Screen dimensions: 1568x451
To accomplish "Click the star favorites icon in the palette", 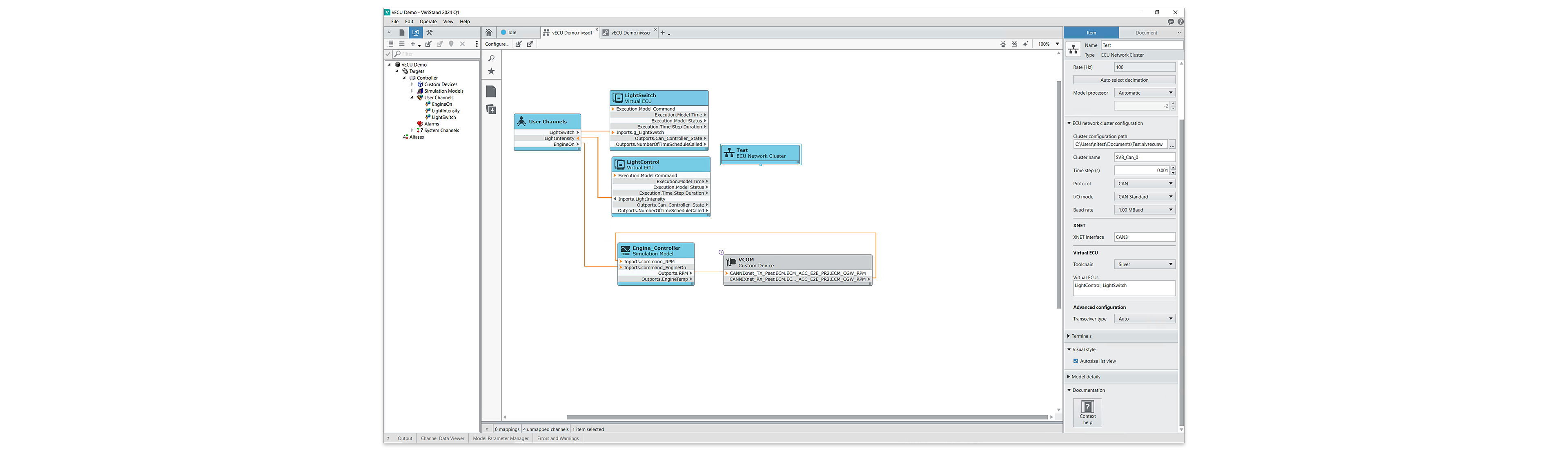I will pyautogui.click(x=491, y=71).
